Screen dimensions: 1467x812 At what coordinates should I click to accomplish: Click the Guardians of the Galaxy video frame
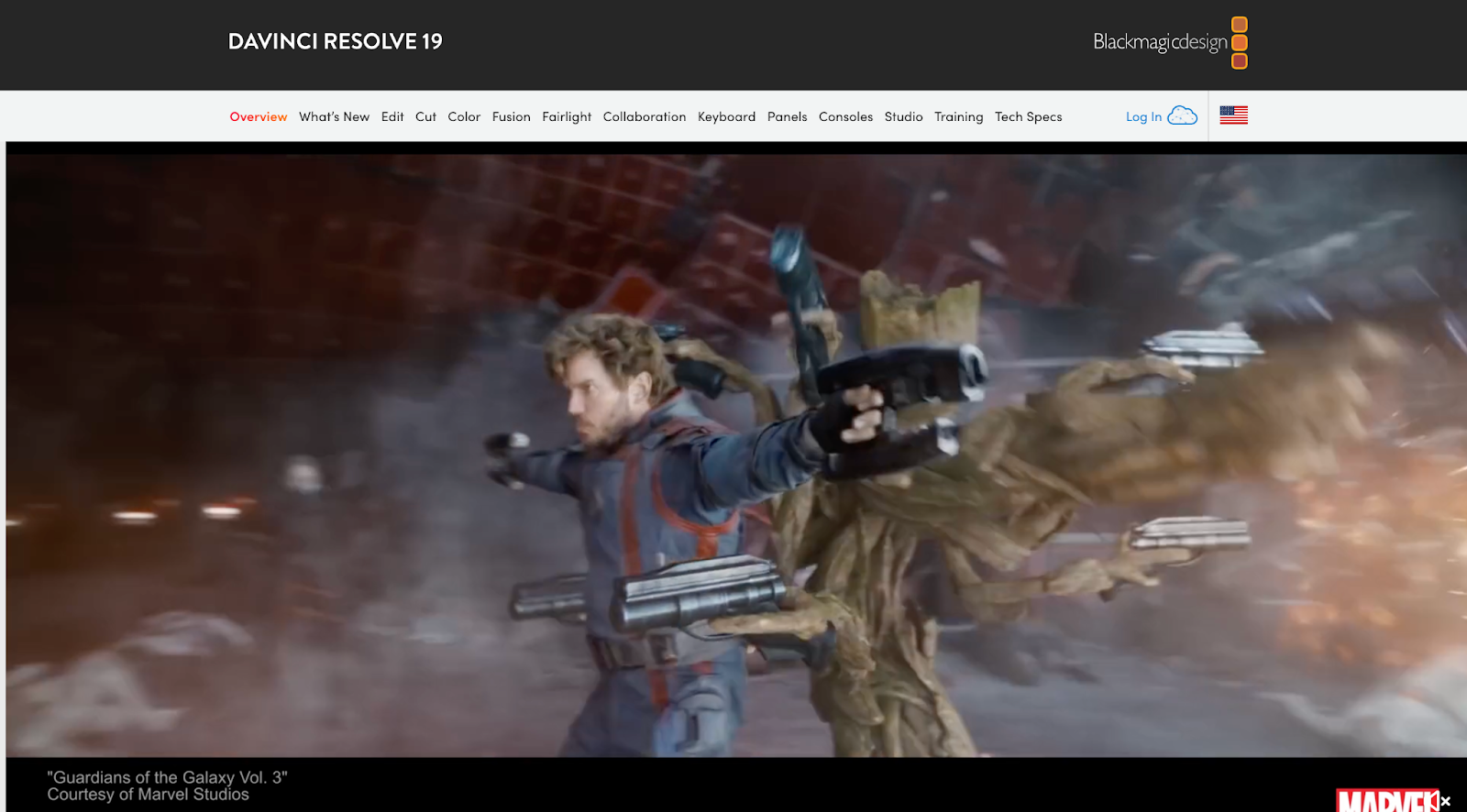(x=736, y=455)
